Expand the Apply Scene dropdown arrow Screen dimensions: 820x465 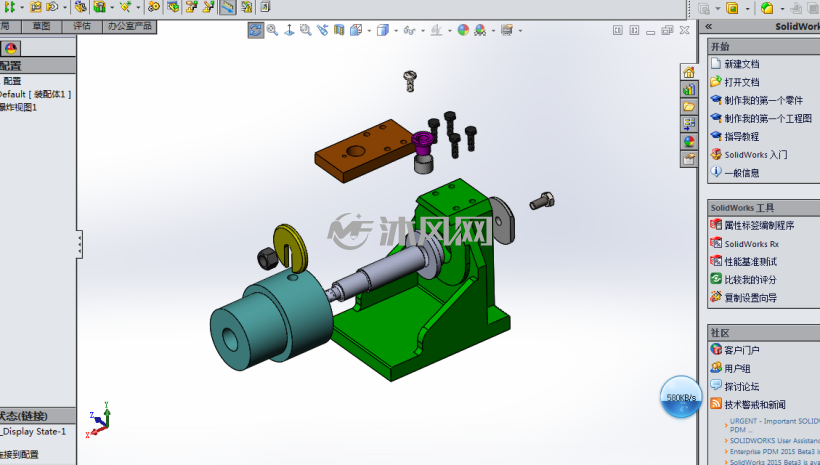493,31
